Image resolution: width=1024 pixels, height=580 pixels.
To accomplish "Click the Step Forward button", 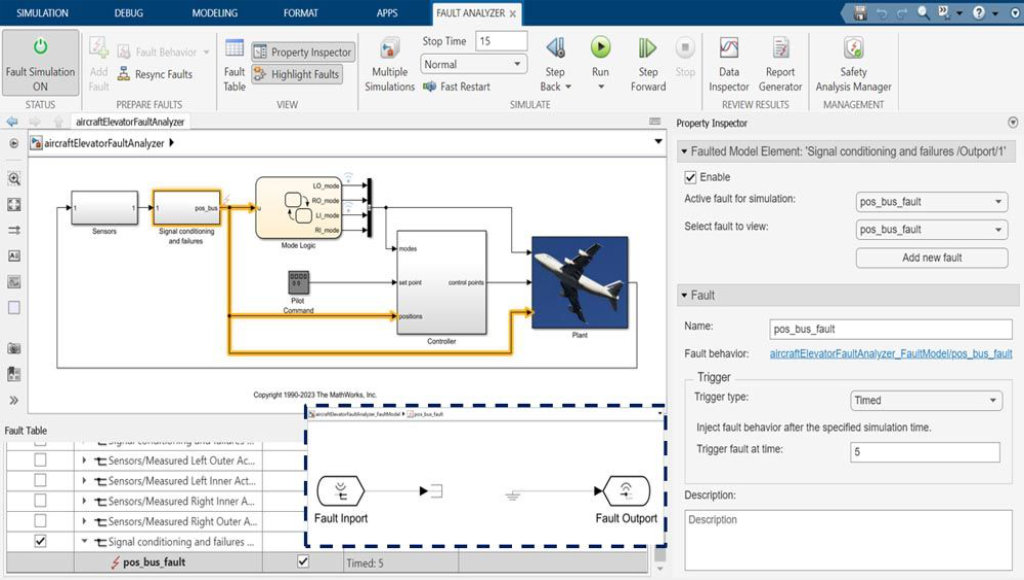I will 648,65.
